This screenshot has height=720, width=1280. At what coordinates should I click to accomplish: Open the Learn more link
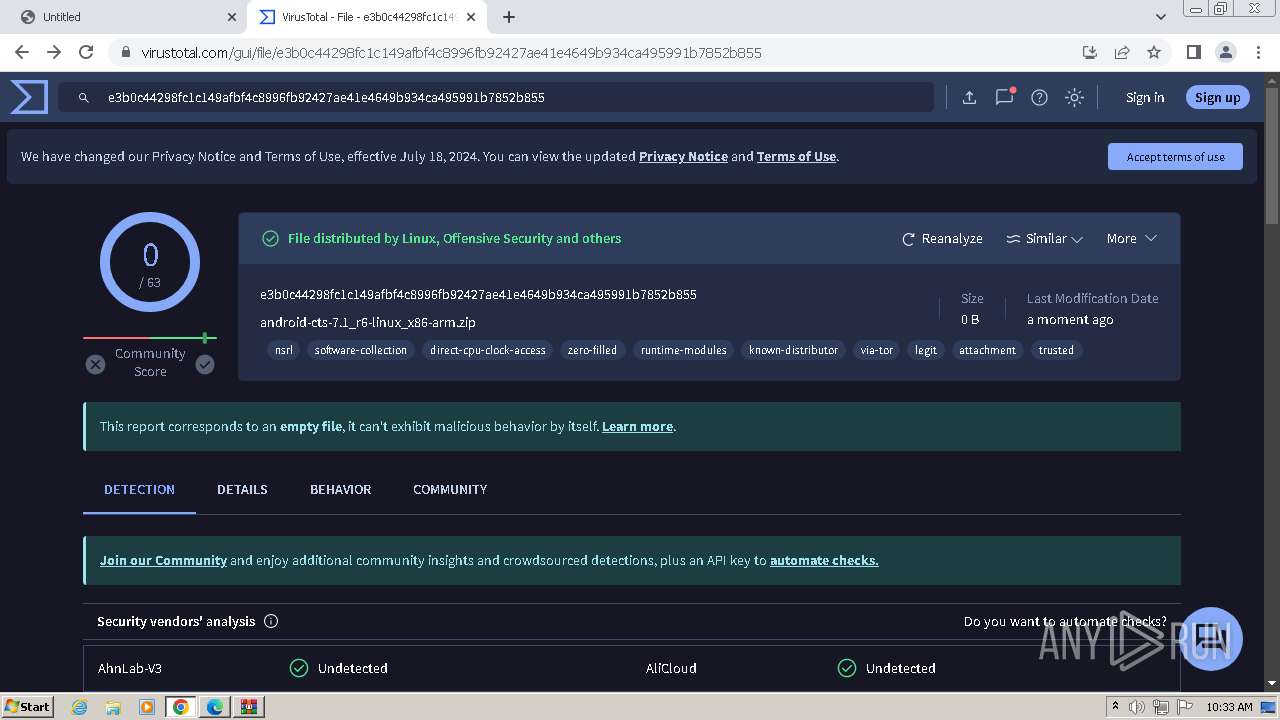point(637,426)
